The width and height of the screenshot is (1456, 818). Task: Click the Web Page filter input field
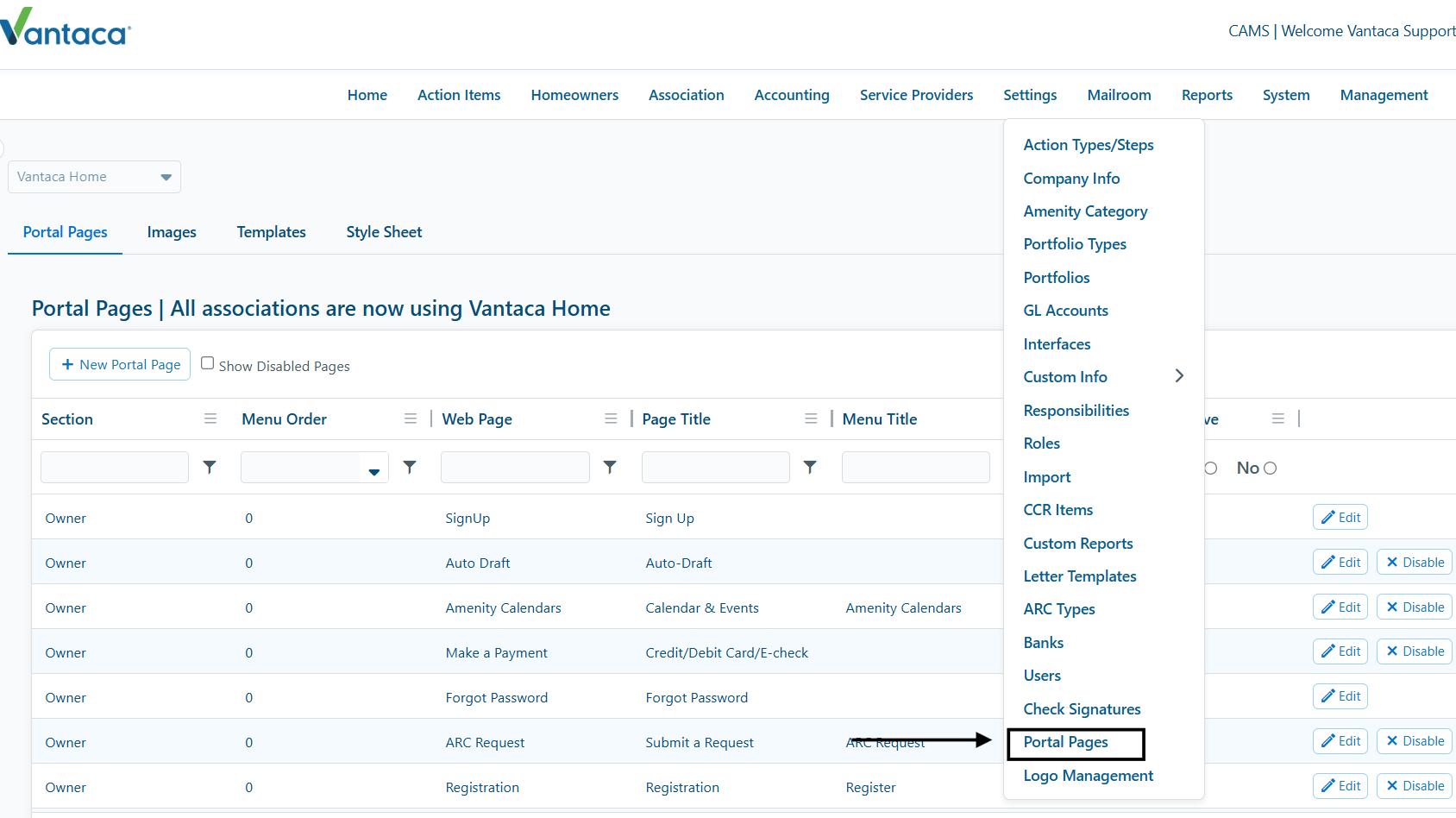tap(515, 467)
